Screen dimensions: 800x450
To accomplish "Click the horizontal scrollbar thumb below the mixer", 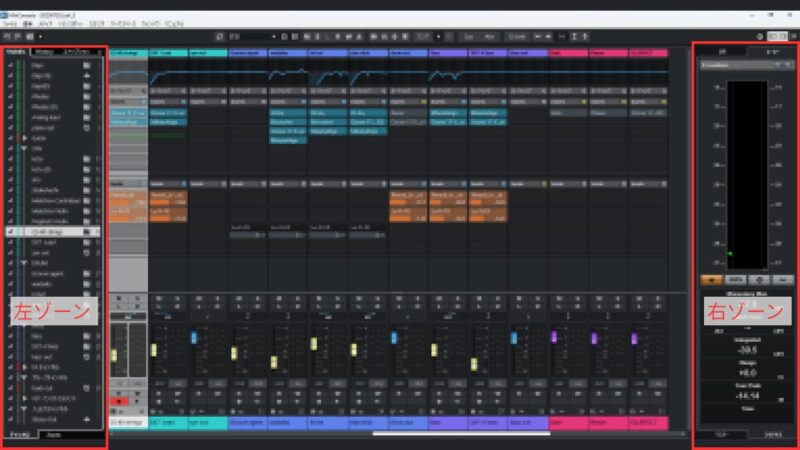I will coord(461,434).
